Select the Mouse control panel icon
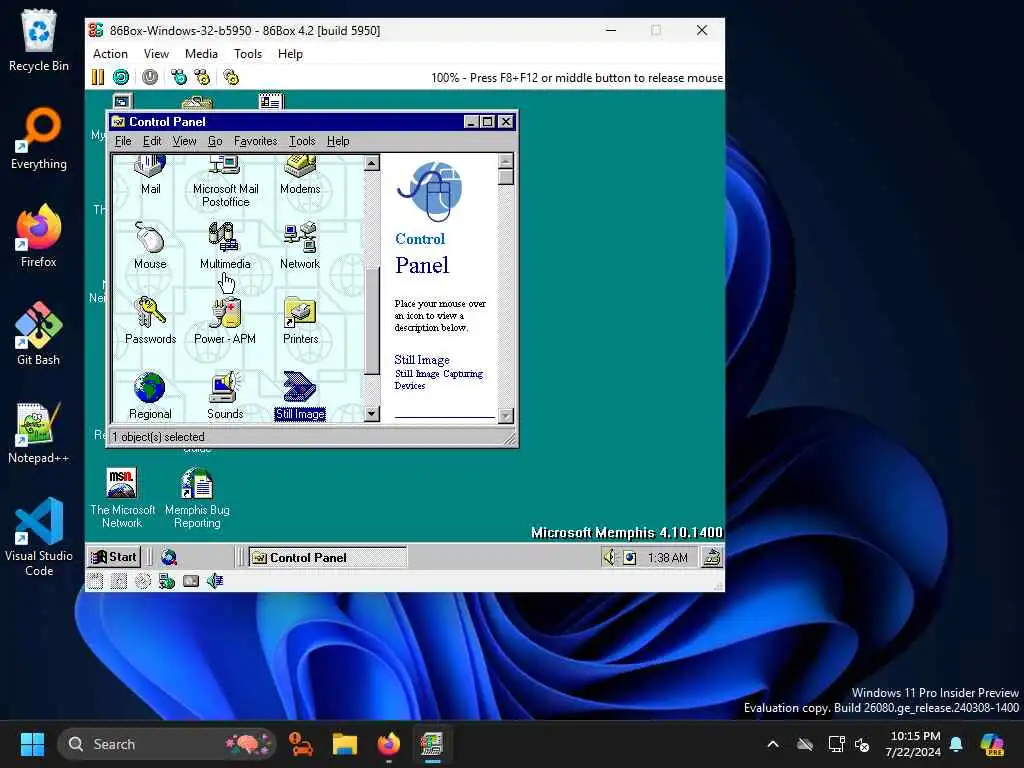This screenshot has width=1024, height=768. [x=150, y=246]
